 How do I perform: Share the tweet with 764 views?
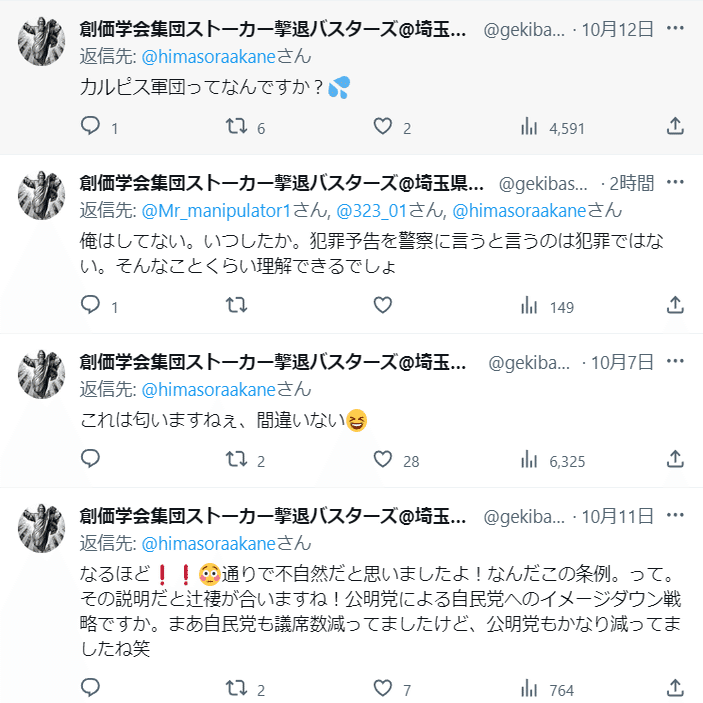[675, 689]
